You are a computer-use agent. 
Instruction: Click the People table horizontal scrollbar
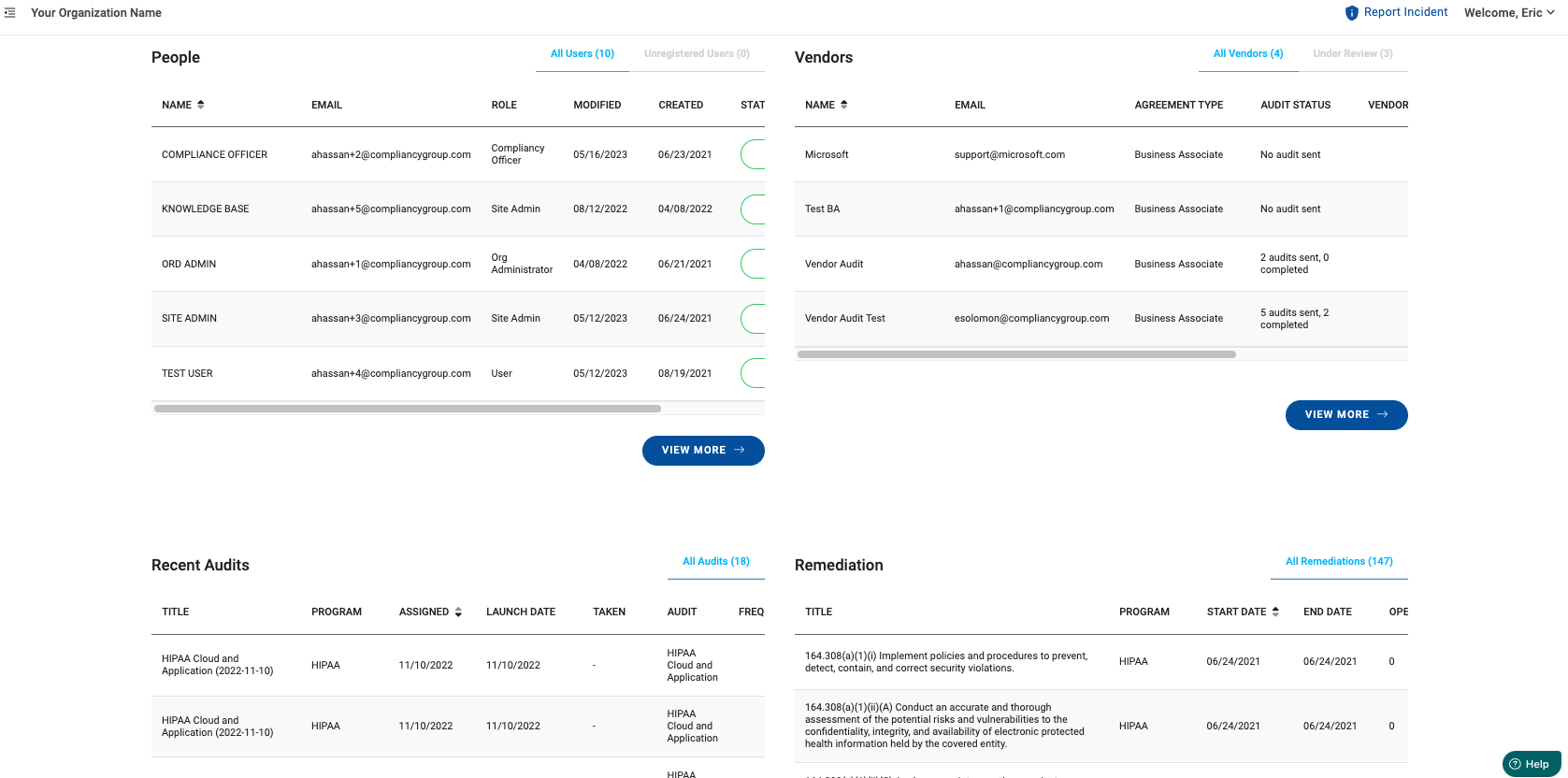coord(408,409)
